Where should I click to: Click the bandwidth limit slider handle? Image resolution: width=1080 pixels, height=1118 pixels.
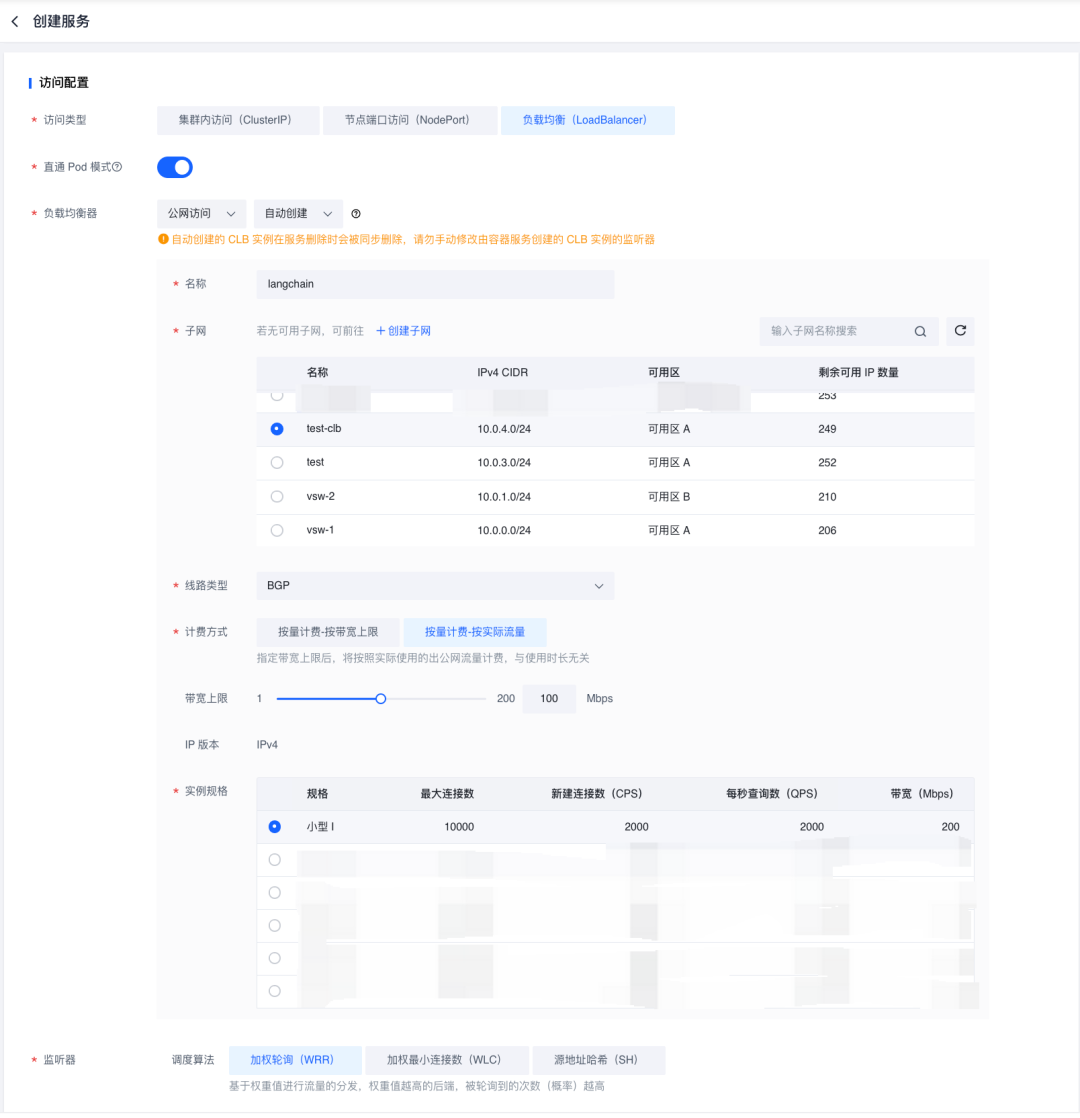pos(381,699)
